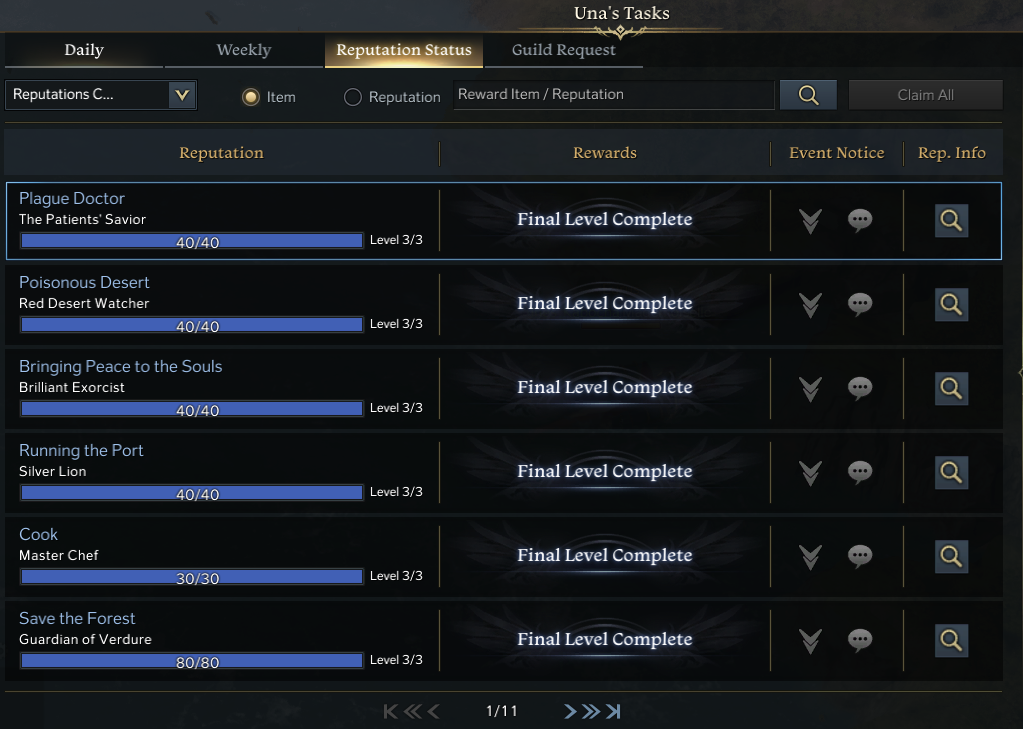Click the search magnifier button beside the search field
The image size is (1023, 729).
coord(808,95)
